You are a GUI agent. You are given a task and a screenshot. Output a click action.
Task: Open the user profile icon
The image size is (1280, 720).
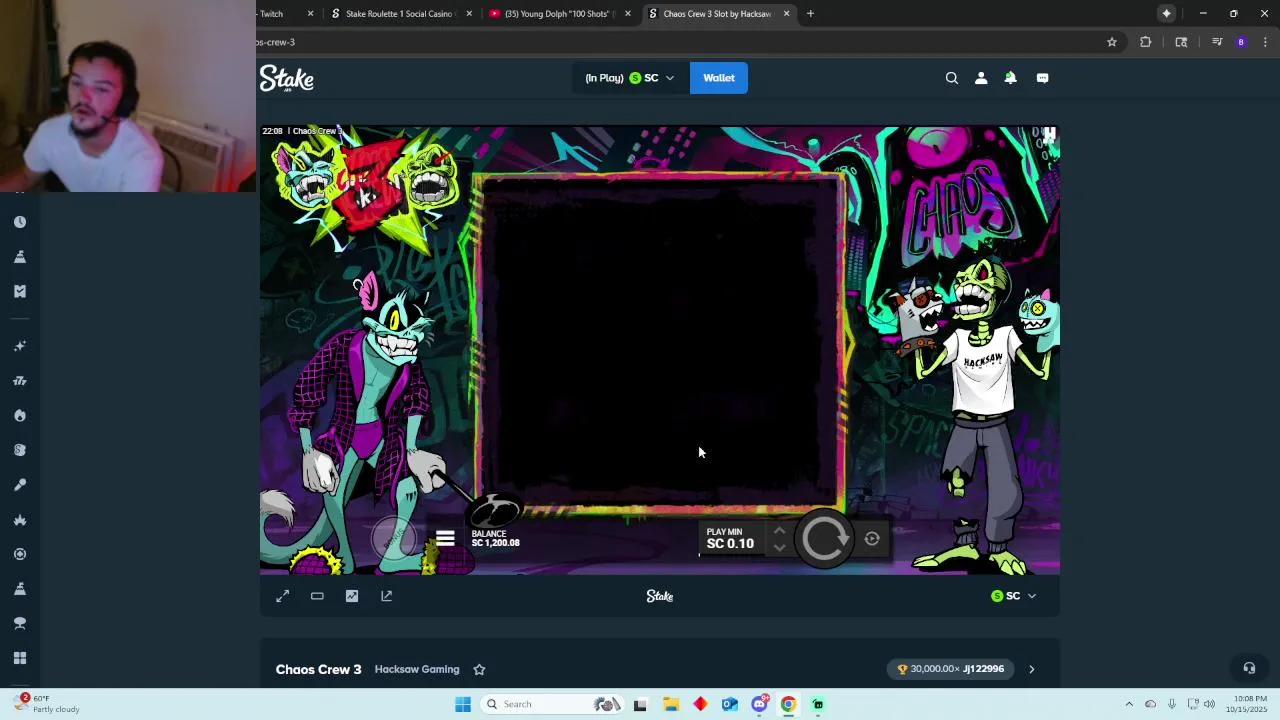981,78
